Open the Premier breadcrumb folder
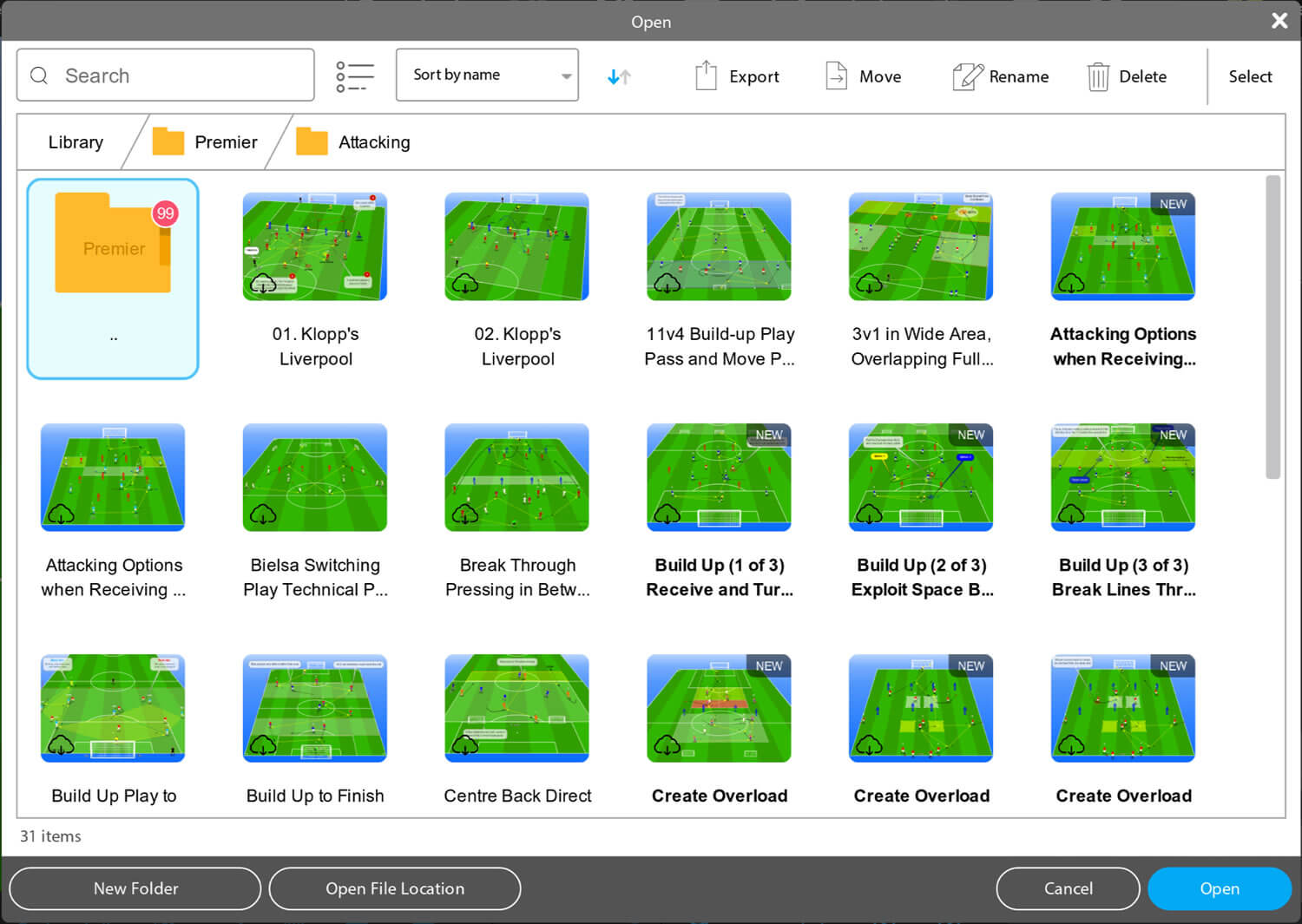Screen dimensions: 1302x924 226,141
